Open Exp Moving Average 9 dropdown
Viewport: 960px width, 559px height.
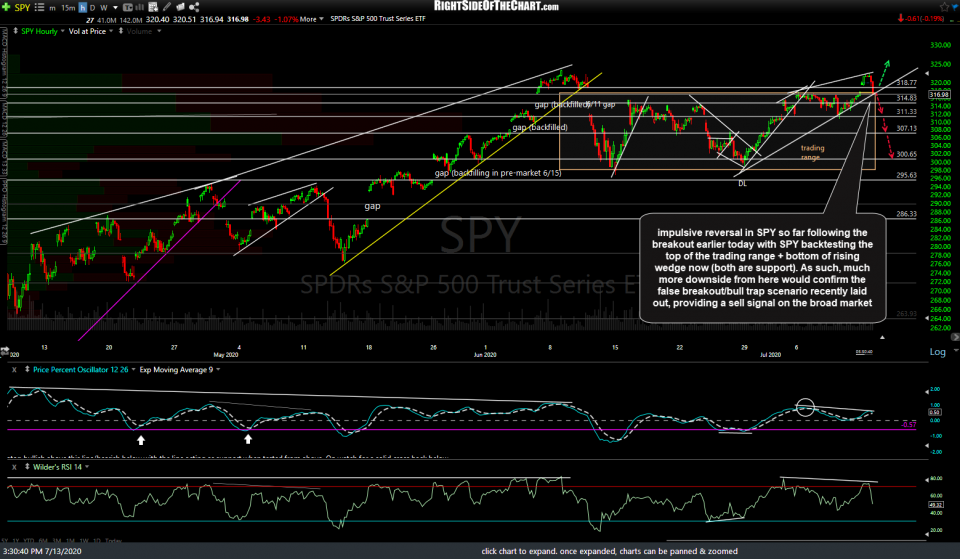coord(218,370)
